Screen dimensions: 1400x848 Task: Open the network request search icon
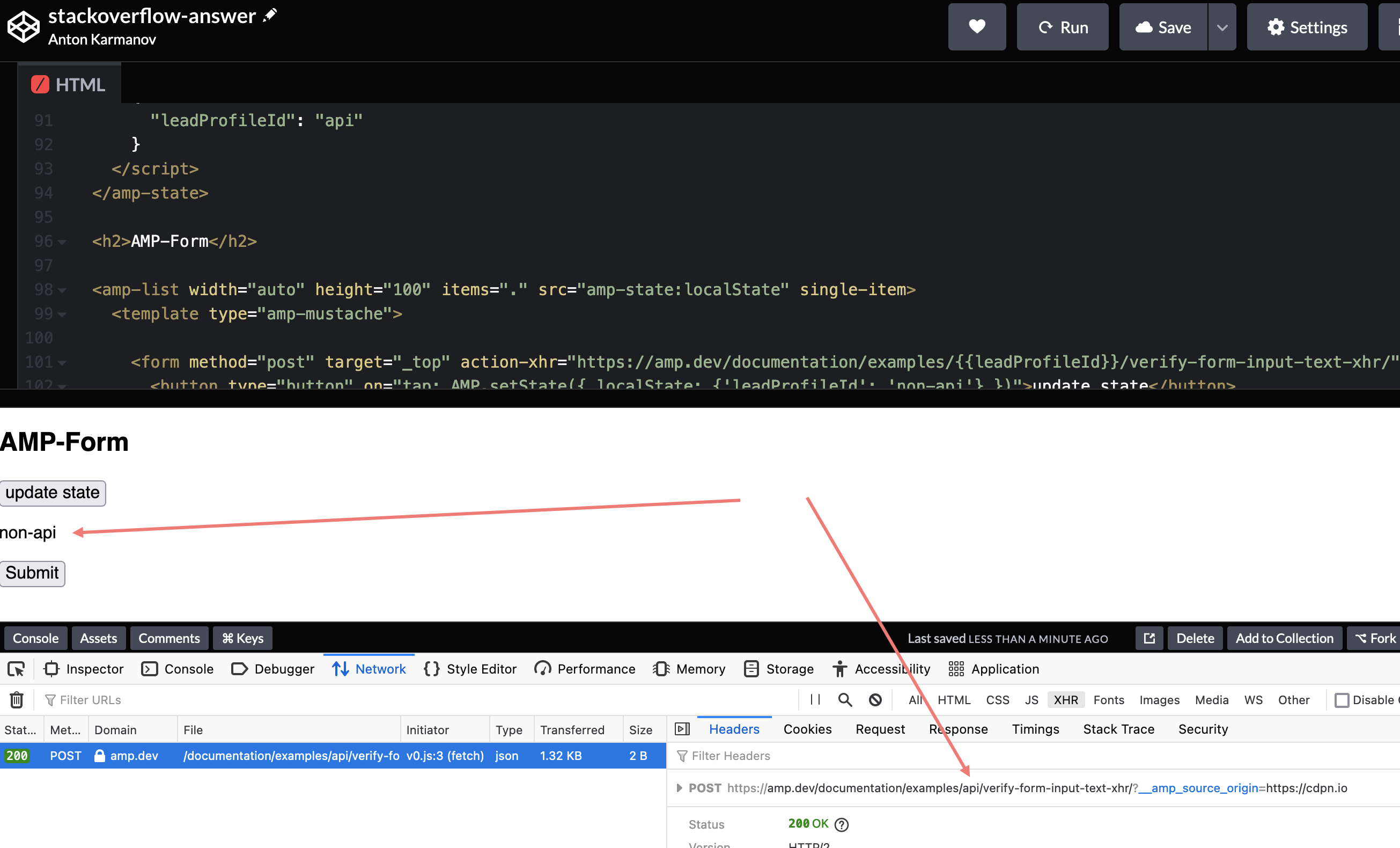coord(845,700)
